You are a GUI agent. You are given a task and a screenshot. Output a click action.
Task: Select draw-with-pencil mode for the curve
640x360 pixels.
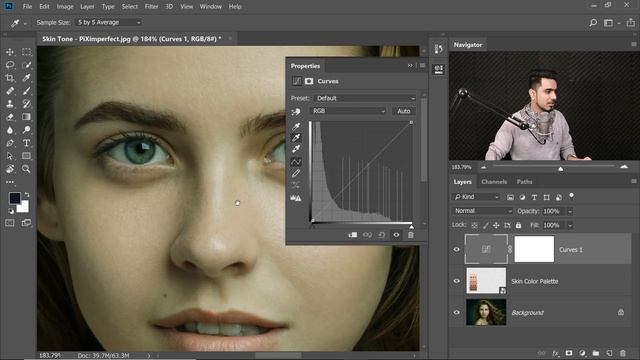coord(296,173)
